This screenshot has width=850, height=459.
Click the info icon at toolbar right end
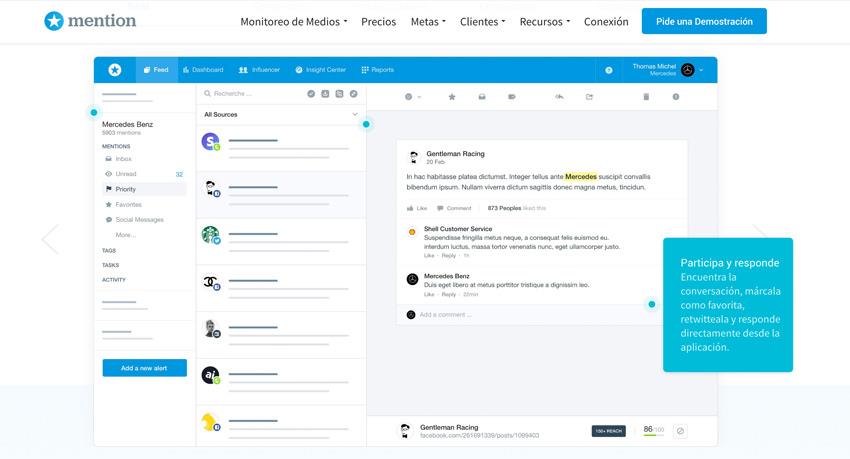pos(676,97)
